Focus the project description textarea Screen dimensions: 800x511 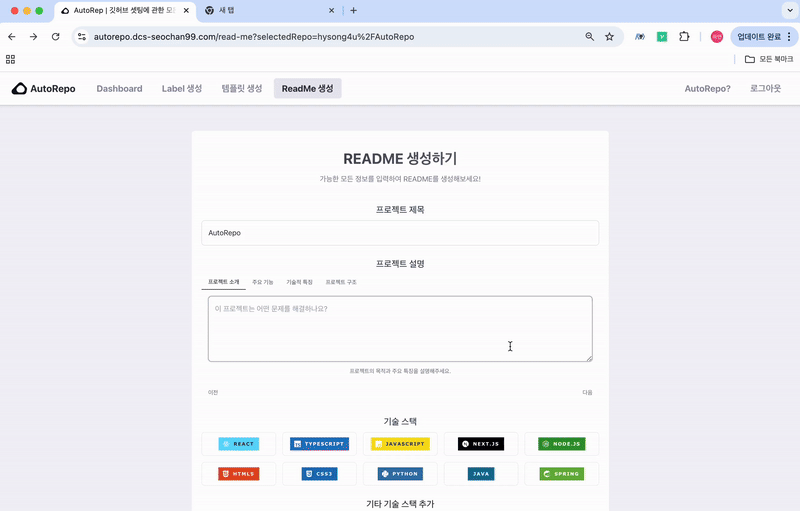(400, 329)
